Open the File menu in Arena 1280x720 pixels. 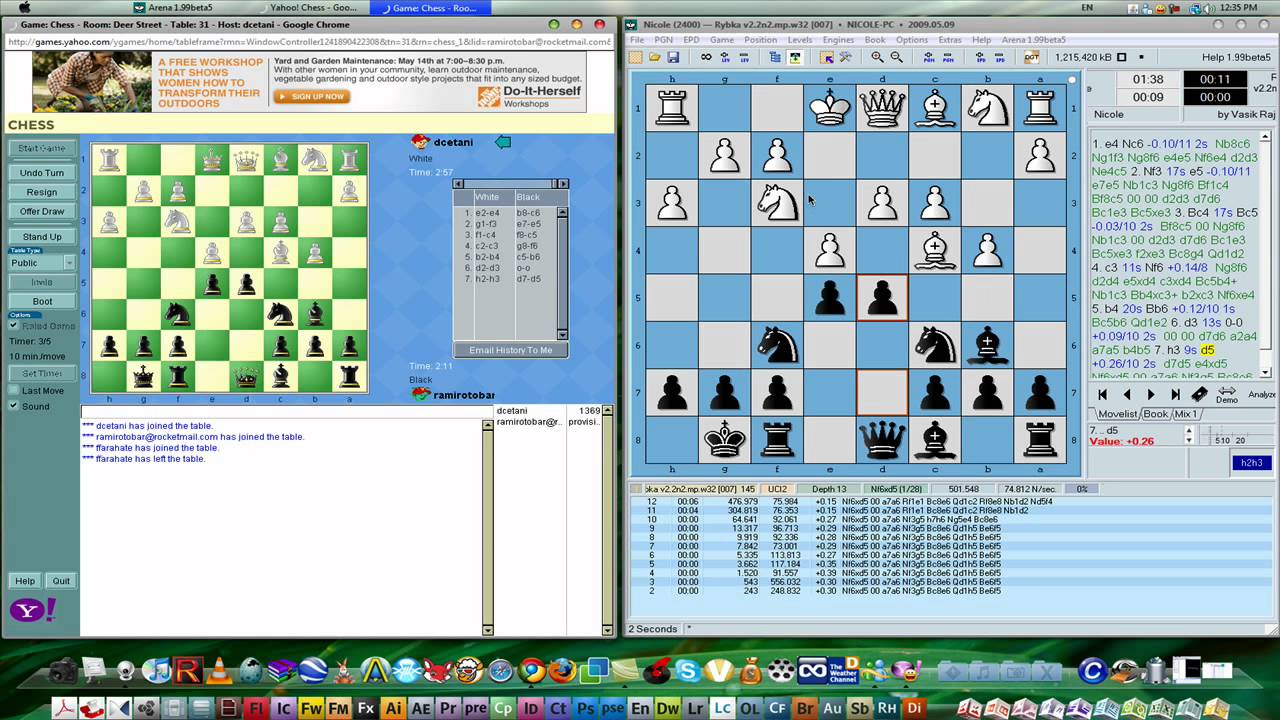[636, 40]
